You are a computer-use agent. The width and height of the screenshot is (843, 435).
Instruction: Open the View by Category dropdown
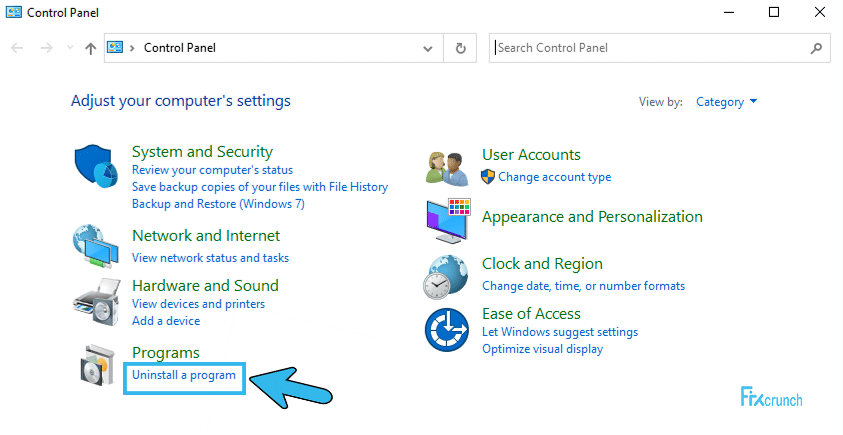coord(726,102)
